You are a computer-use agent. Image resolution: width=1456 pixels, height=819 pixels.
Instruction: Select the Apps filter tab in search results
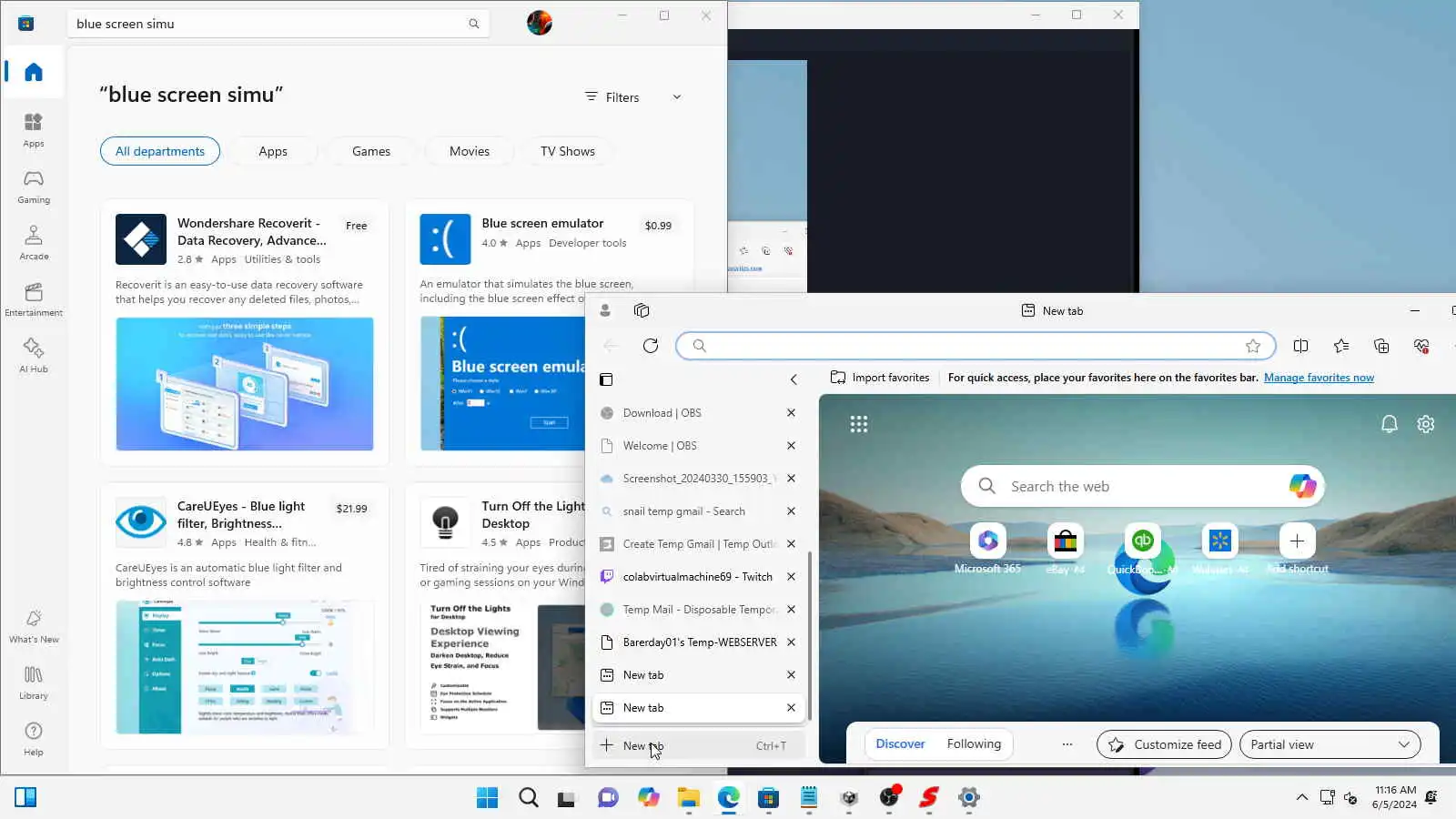pos(273,151)
